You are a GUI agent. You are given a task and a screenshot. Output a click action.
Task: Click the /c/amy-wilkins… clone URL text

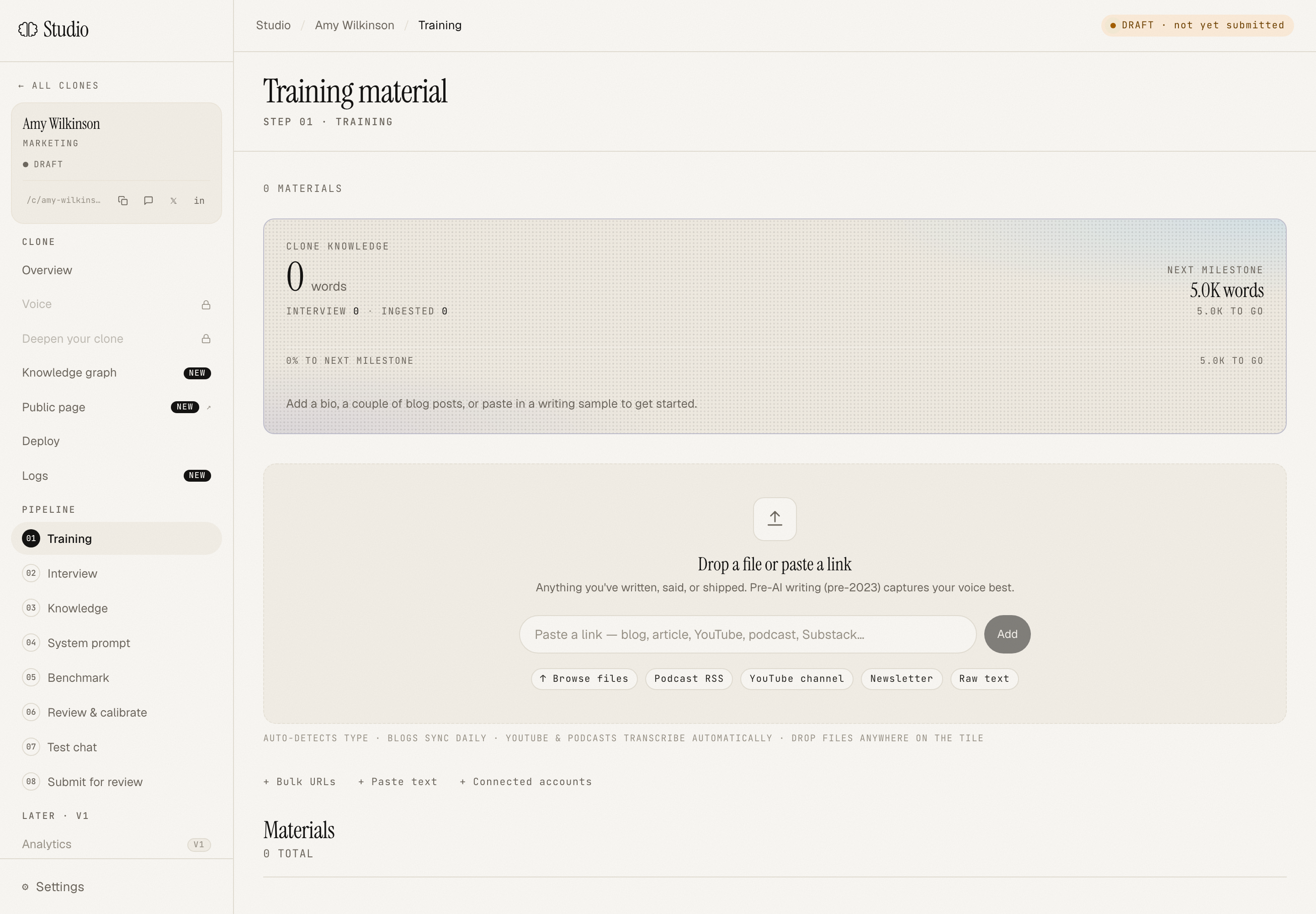tap(64, 201)
